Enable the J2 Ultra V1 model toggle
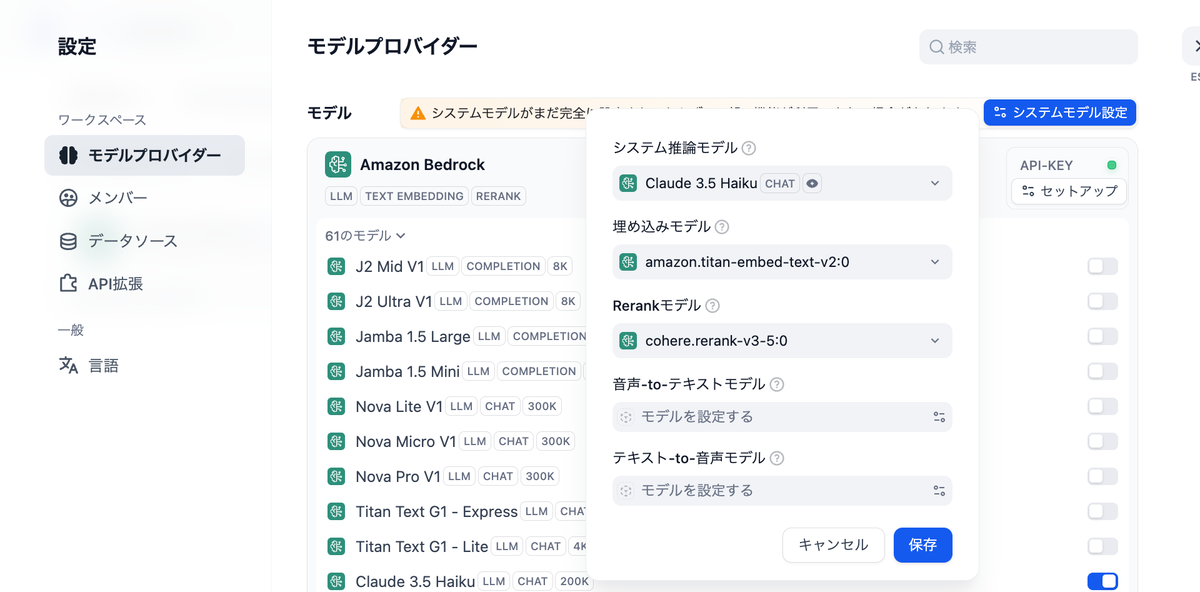Image resolution: width=1200 pixels, height=592 pixels. click(x=1102, y=301)
